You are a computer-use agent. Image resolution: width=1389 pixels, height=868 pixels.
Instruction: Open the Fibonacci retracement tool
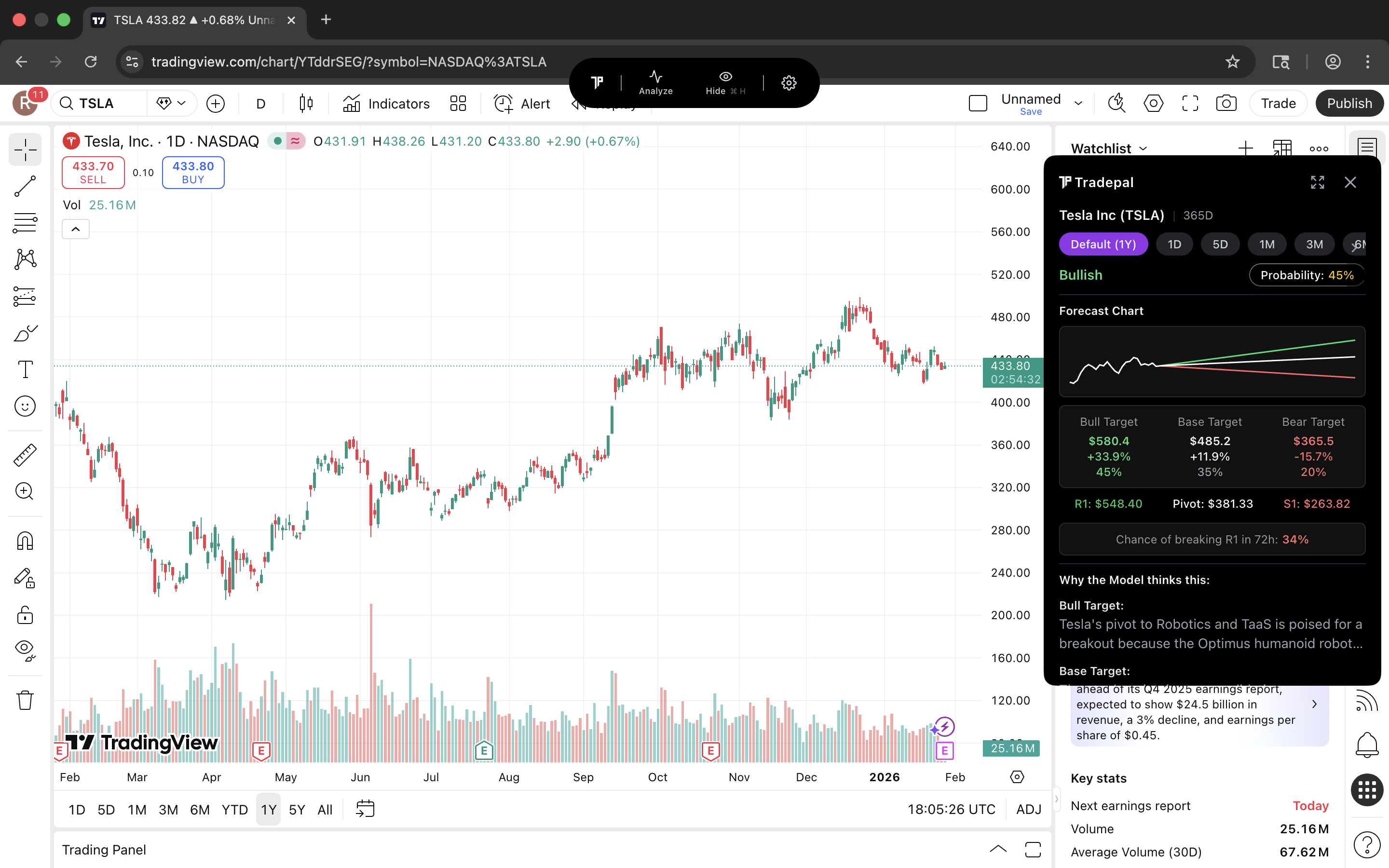pos(25,222)
